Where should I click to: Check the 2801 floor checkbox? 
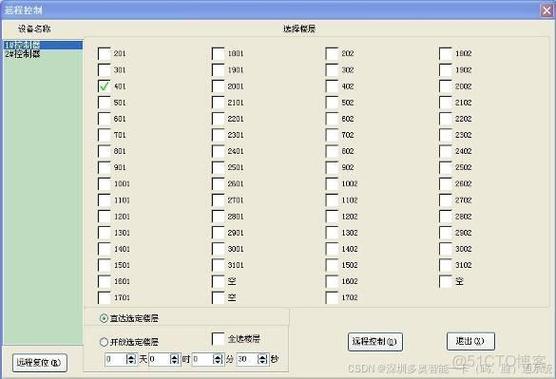coord(218,217)
